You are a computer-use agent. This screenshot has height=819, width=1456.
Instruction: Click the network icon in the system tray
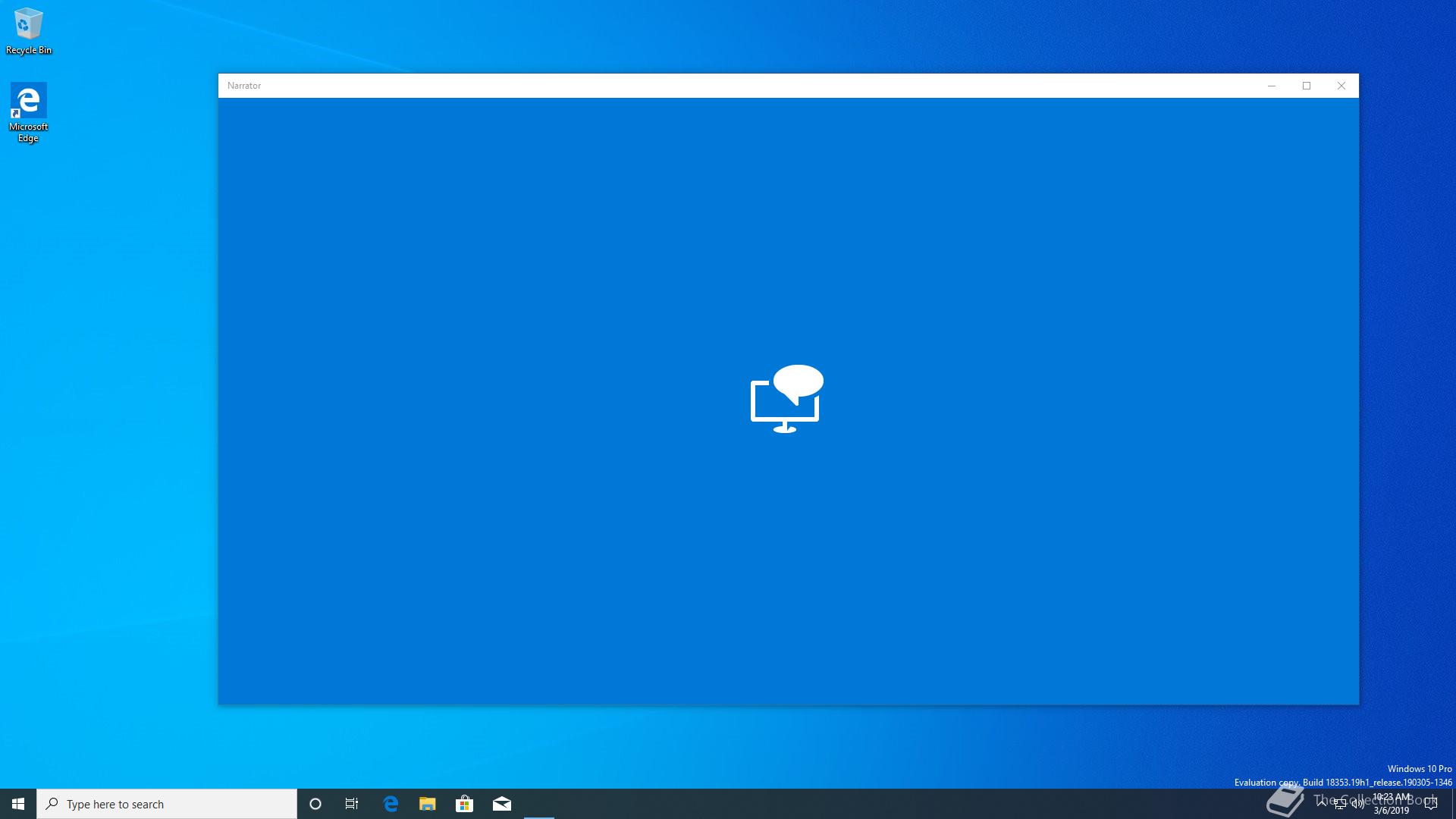tap(1340, 804)
